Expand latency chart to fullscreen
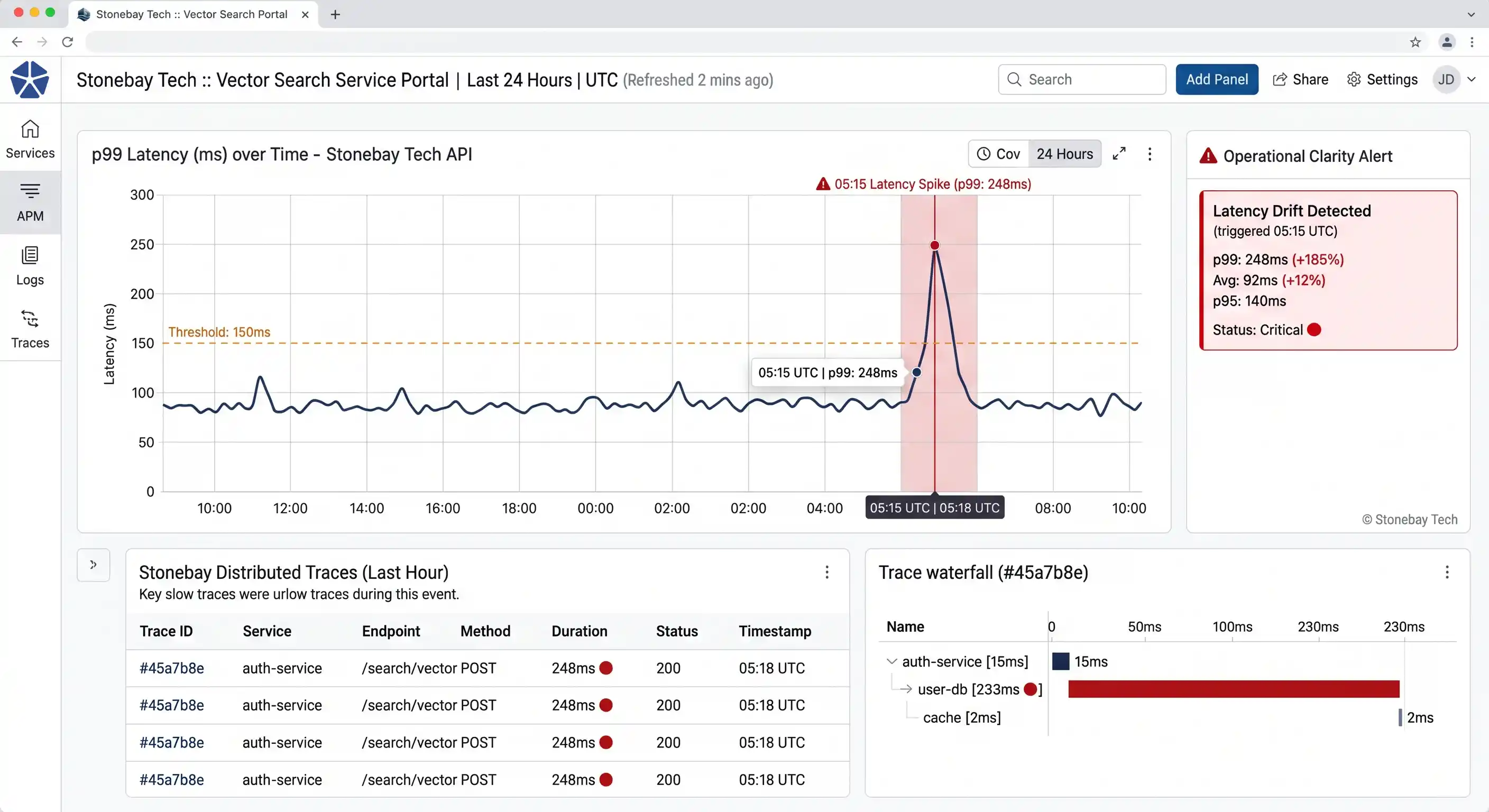 1119,154
